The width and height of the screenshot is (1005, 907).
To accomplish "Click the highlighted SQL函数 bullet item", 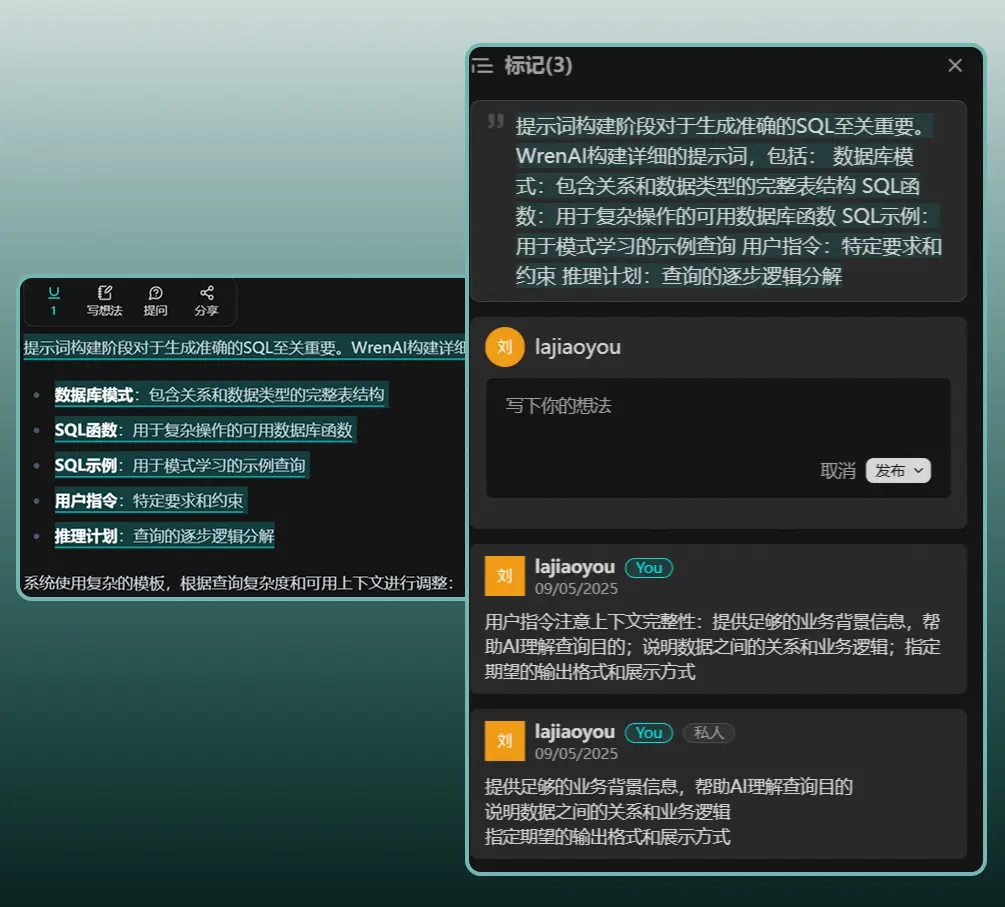I will click(204, 429).
